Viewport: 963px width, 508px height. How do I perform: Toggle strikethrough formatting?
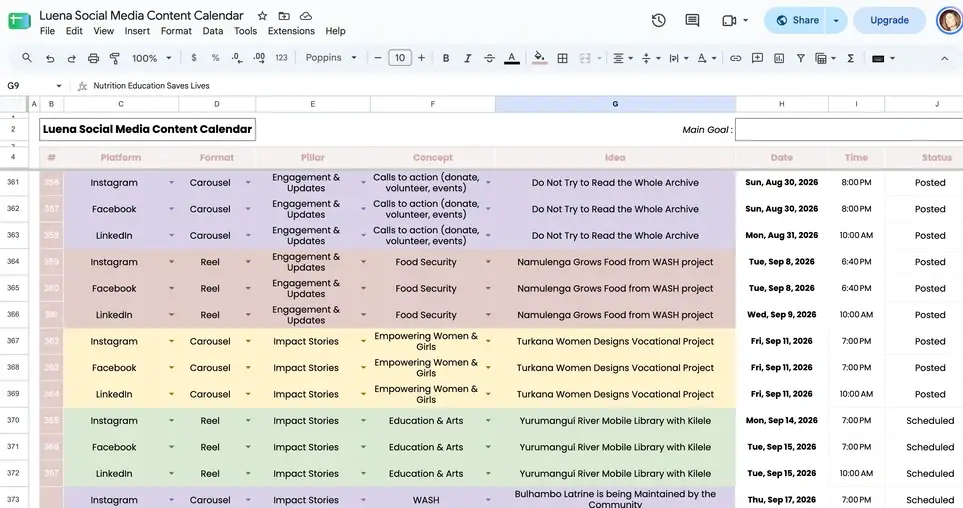click(x=489, y=58)
